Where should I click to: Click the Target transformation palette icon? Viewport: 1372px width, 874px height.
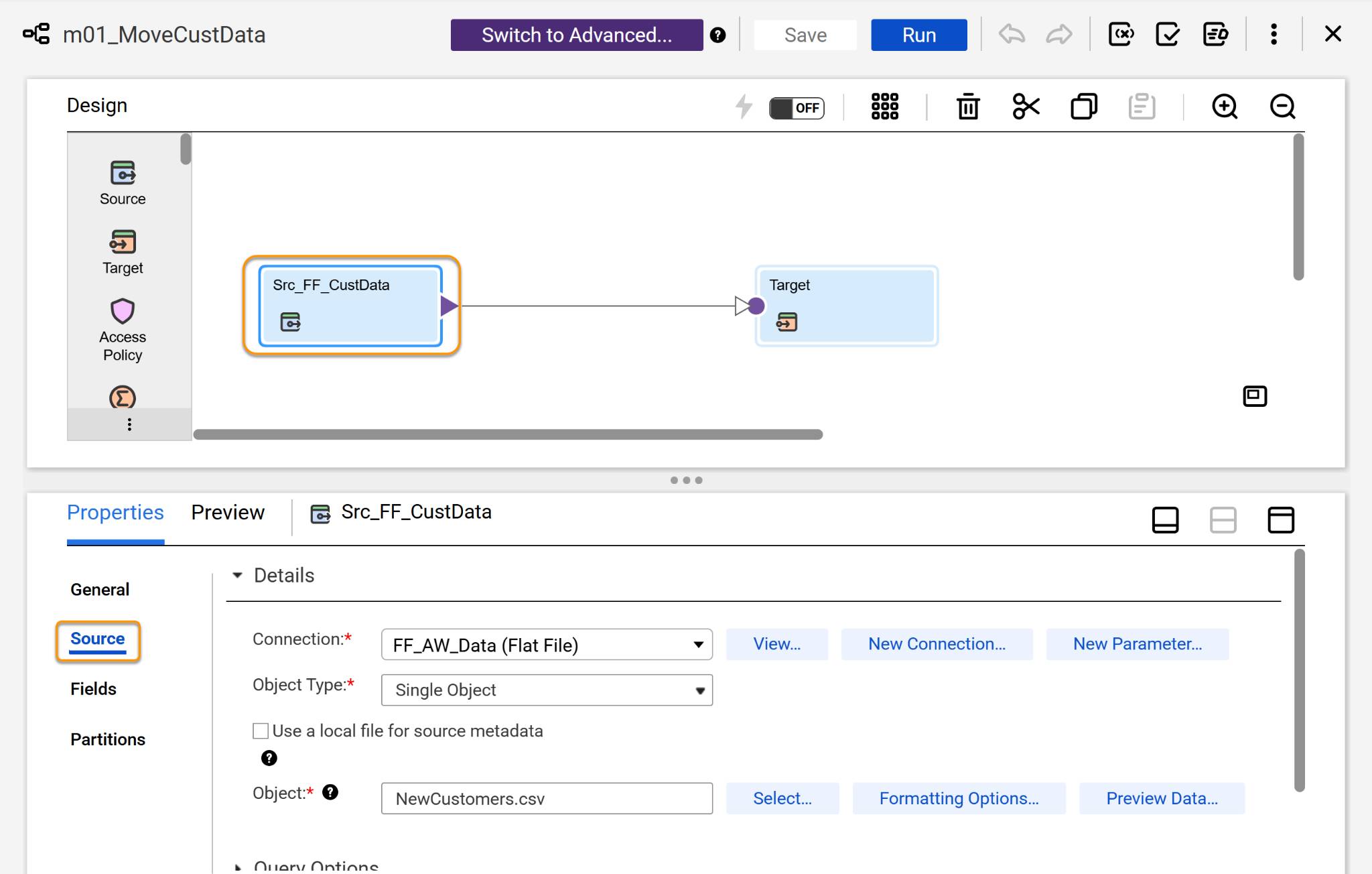click(x=123, y=242)
